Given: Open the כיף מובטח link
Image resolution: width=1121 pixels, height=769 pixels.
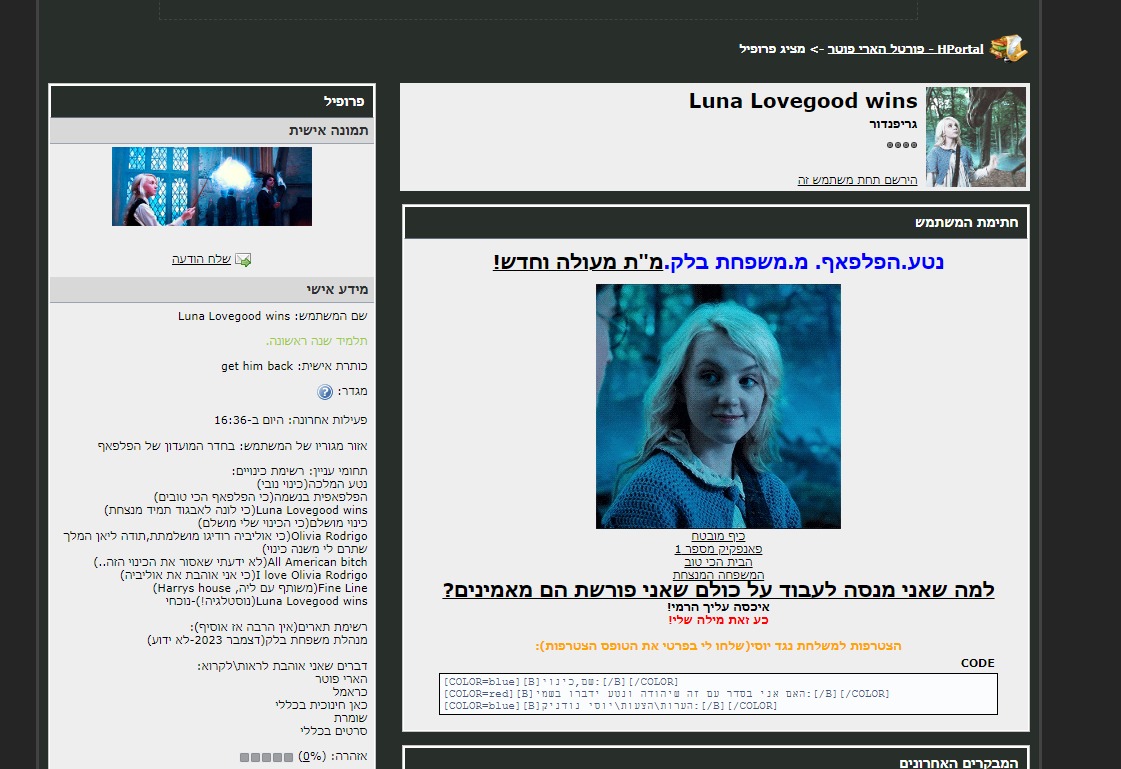Looking at the screenshot, I should coord(718,536).
